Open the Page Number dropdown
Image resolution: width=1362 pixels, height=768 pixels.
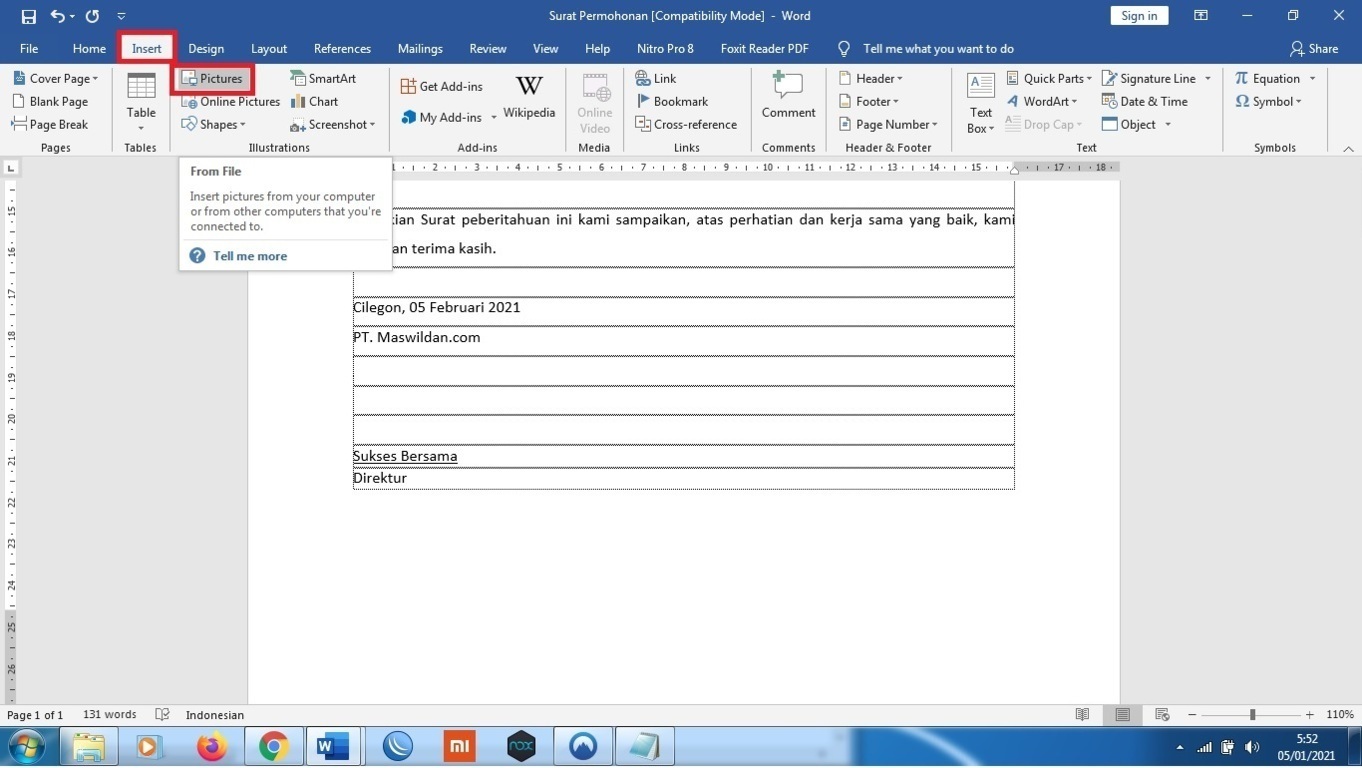(x=888, y=124)
